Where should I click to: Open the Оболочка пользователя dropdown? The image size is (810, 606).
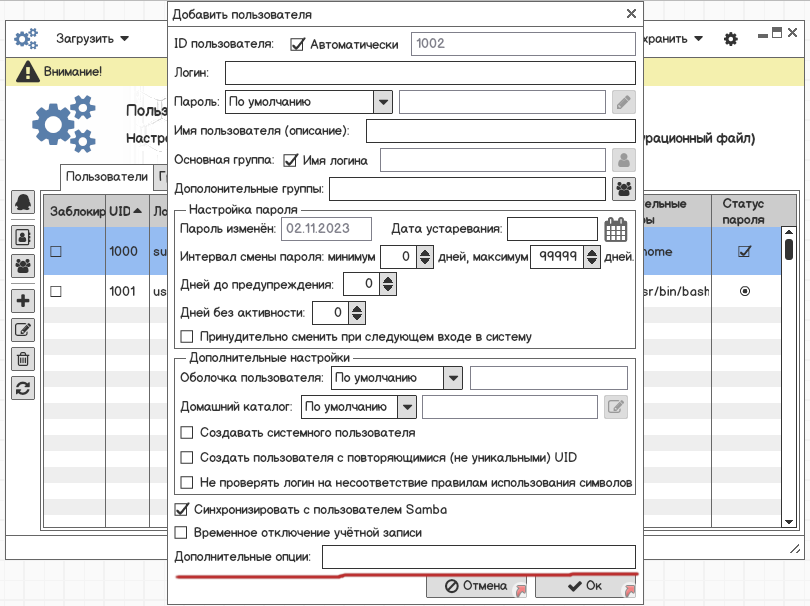coord(453,378)
